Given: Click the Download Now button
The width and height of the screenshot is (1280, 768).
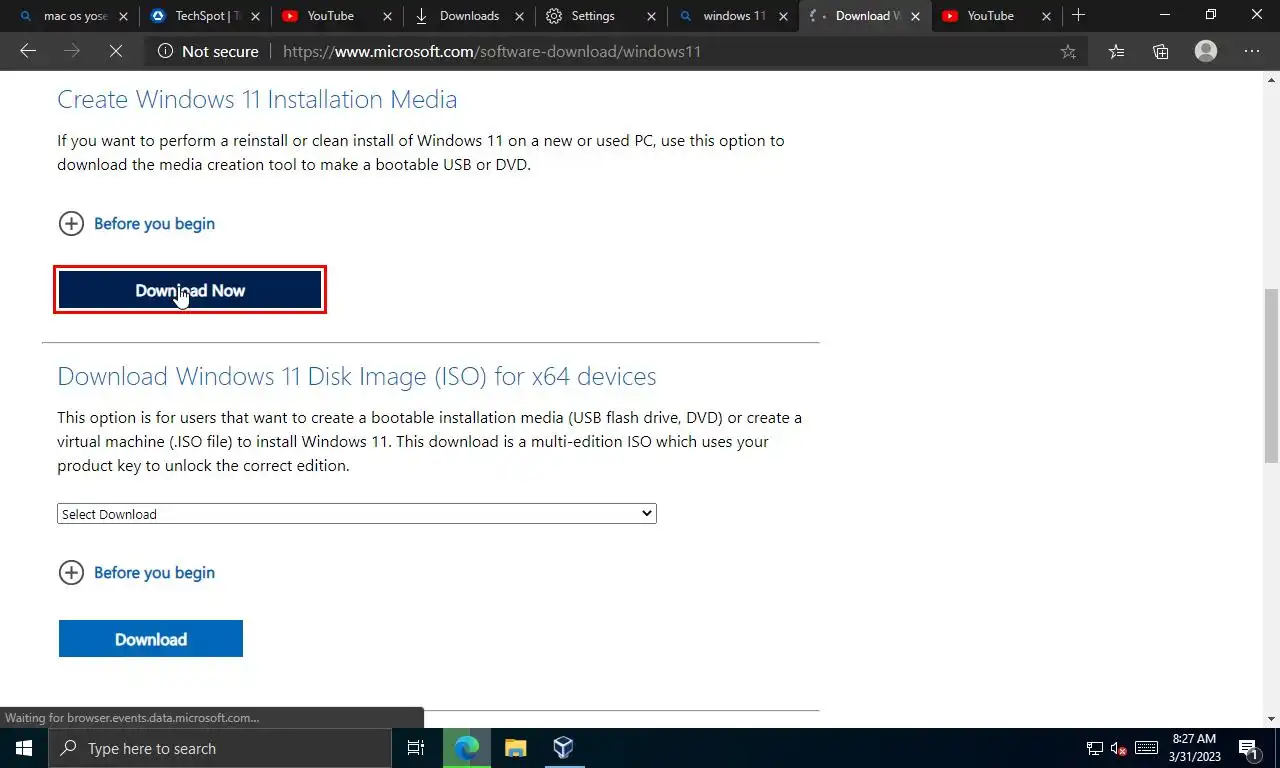Looking at the screenshot, I should click(x=190, y=290).
